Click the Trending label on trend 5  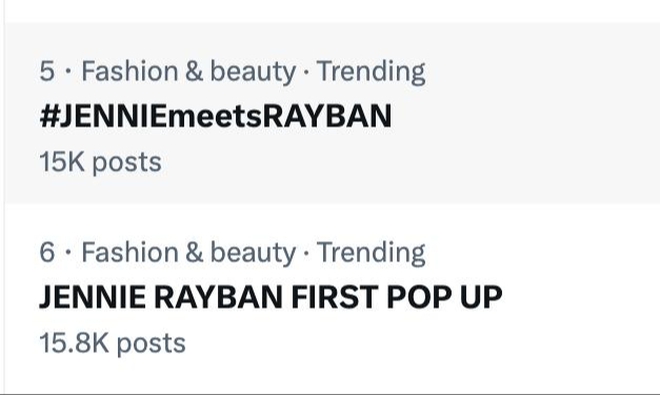(371, 72)
